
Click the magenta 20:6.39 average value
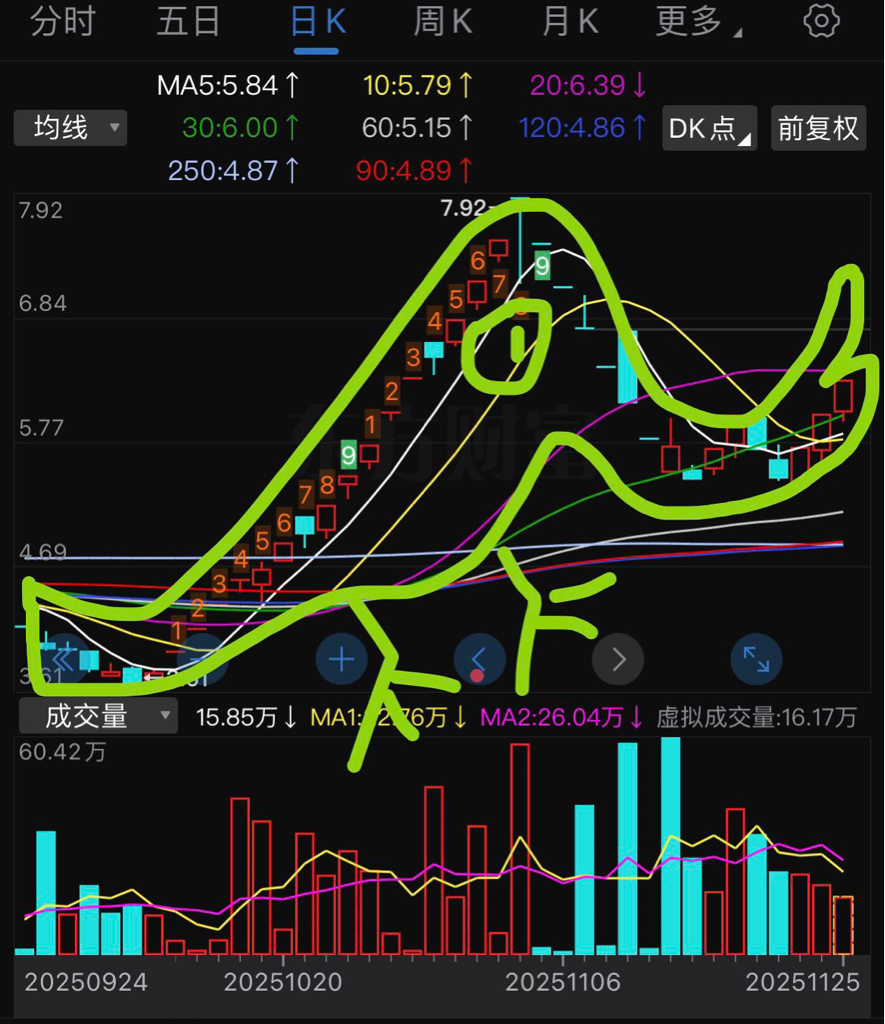(x=588, y=86)
